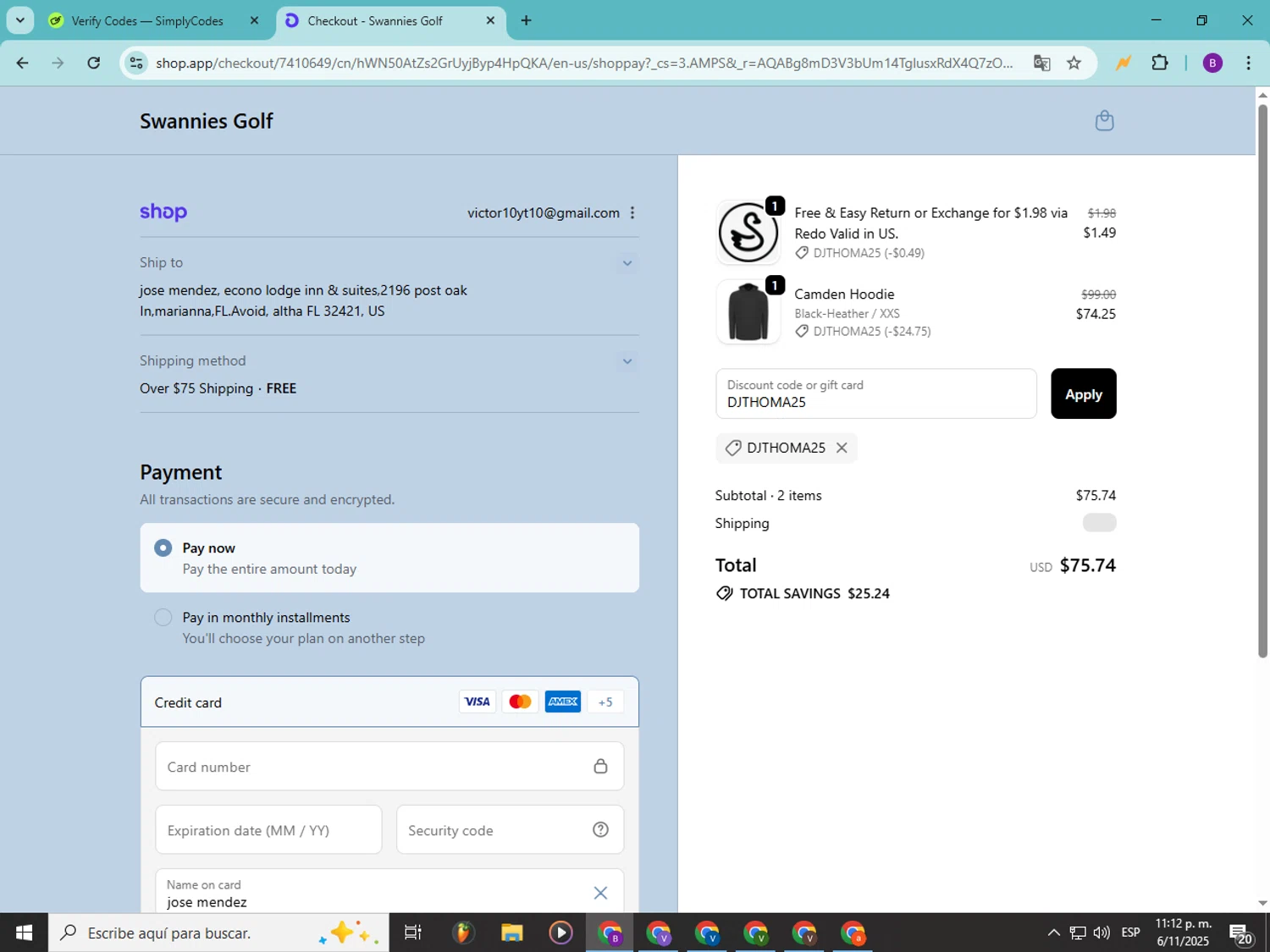The height and width of the screenshot is (952, 1270).
Task: Click the Name on card field
Action: 389,891
